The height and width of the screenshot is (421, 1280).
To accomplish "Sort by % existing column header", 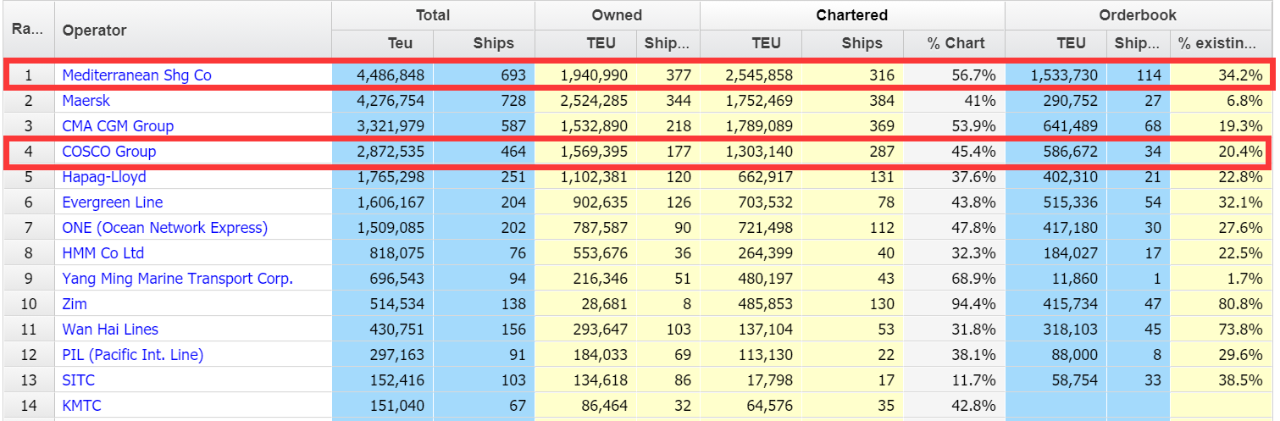I will [1221, 44].
